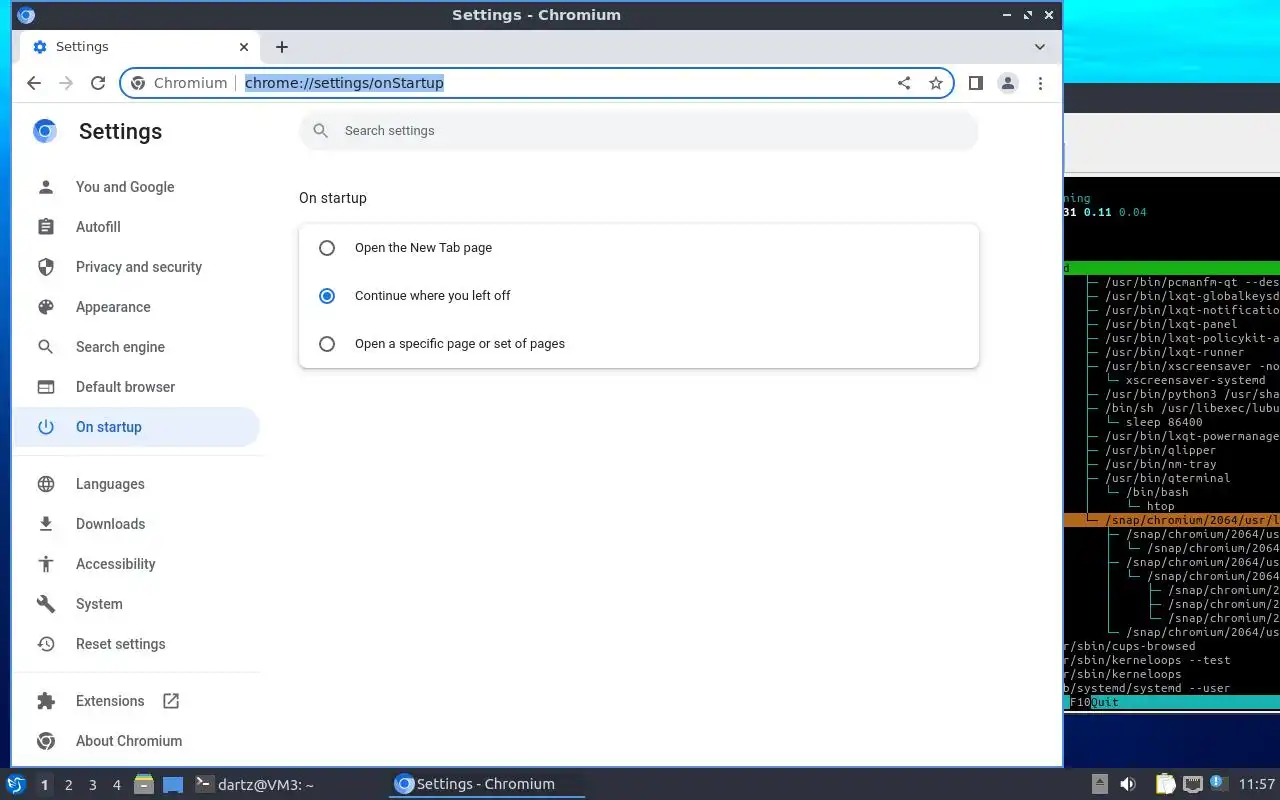Open the Reset settings section
The width and height of the screenshot is (1280, 800).
136,644
